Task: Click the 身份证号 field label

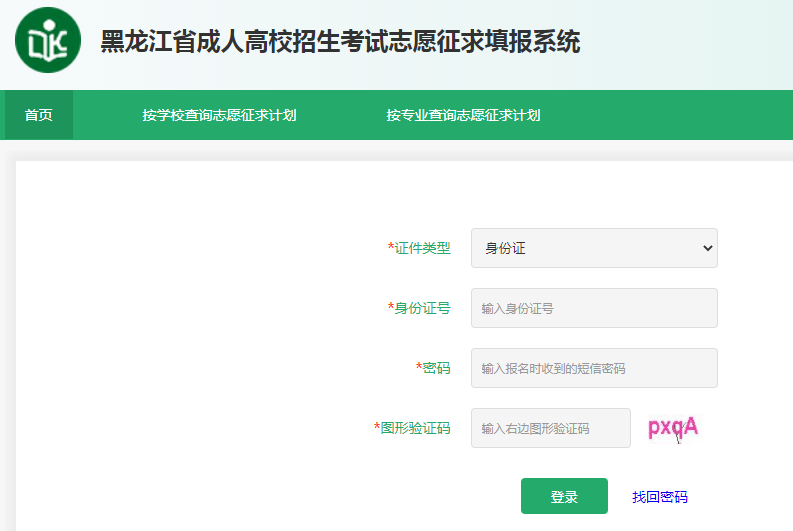Action: (423, 308)
